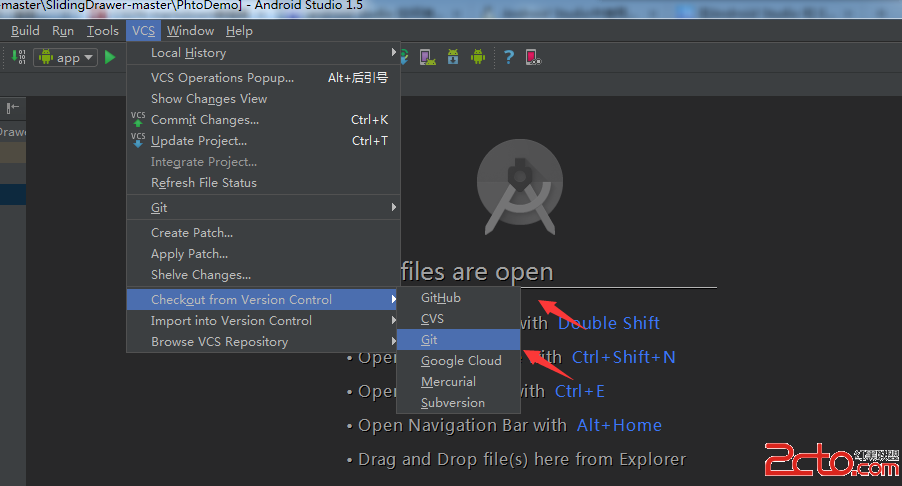Open the Window menu
Image resolution: width=902 pixels, height=486 pixels.
click(190, 31)
